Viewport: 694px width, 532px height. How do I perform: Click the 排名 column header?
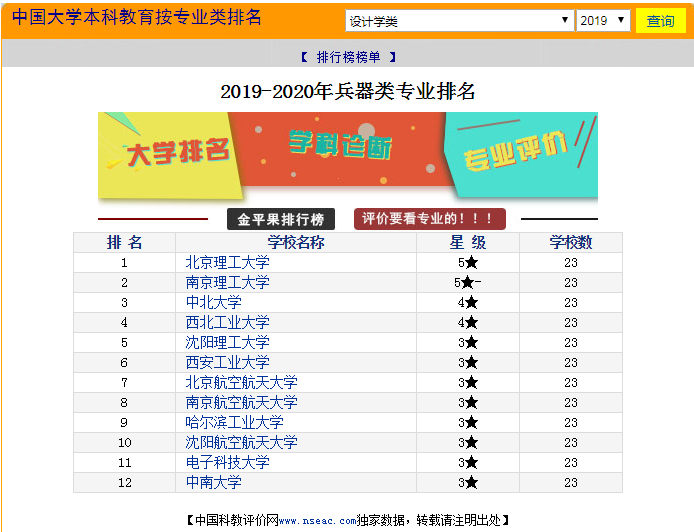[124, 243]
